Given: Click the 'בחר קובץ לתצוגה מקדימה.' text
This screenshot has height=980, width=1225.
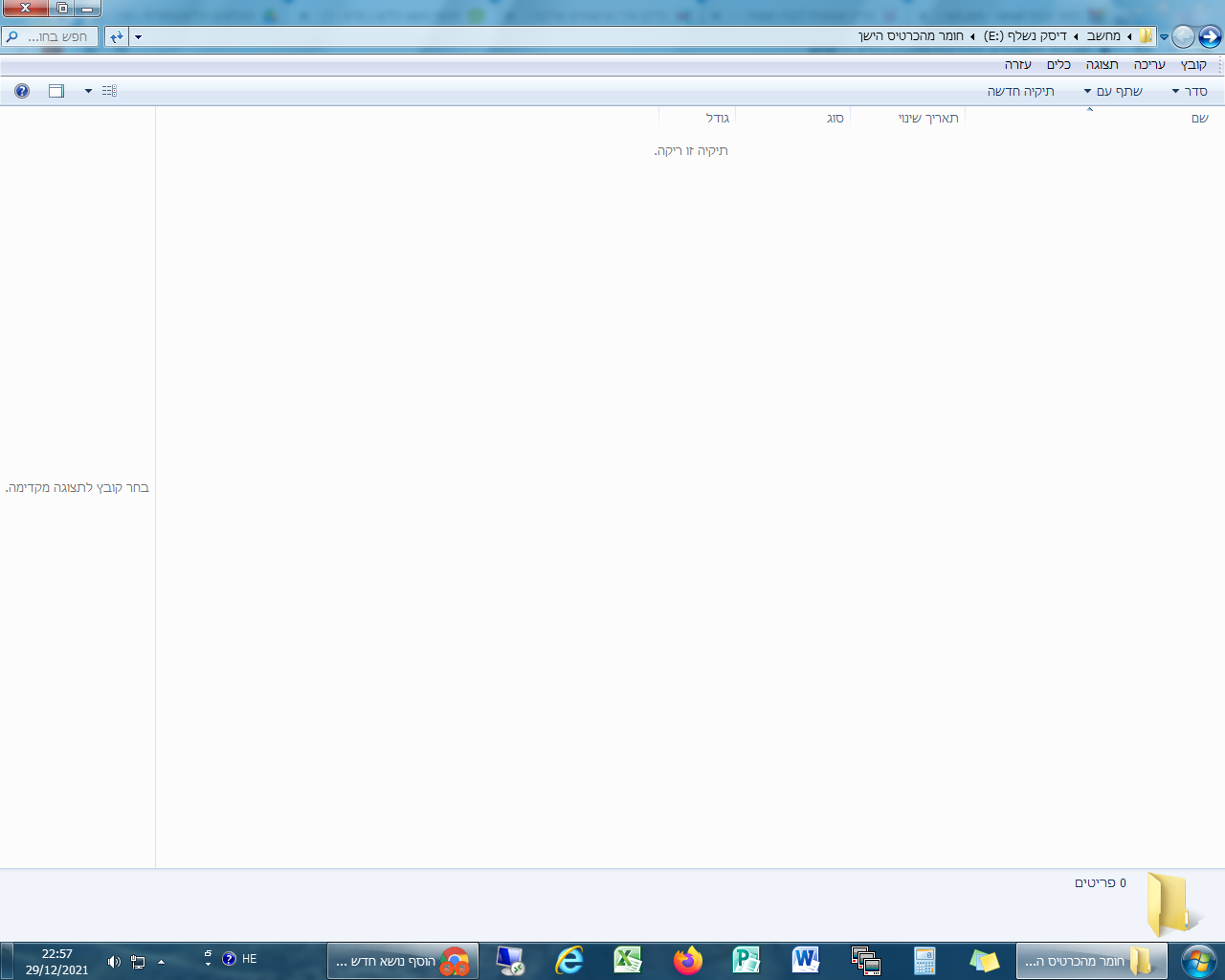Looking at the screenshot, I should (x=78, y=487).
